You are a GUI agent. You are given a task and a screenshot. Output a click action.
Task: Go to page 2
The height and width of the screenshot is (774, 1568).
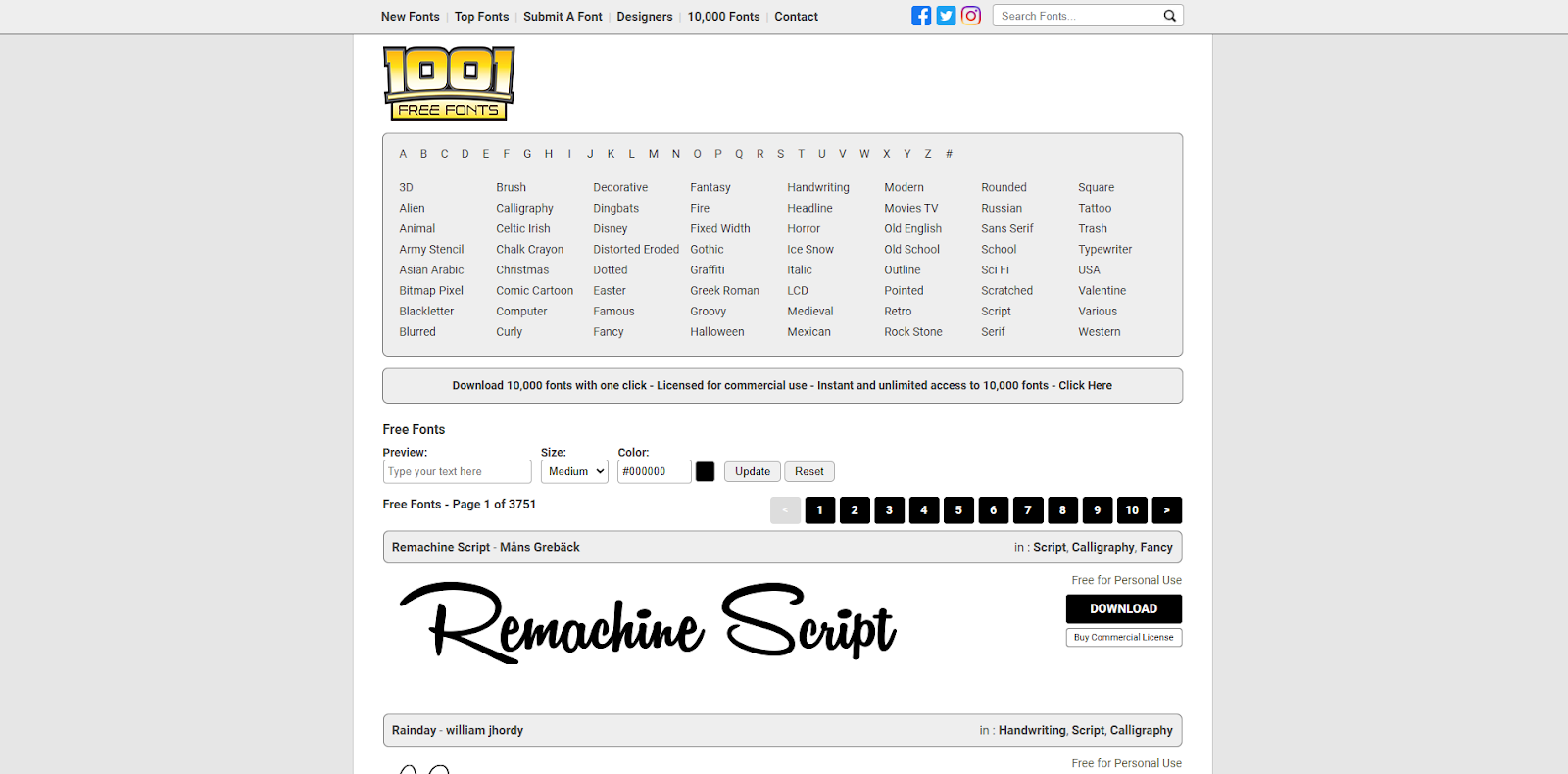[855, 510]
